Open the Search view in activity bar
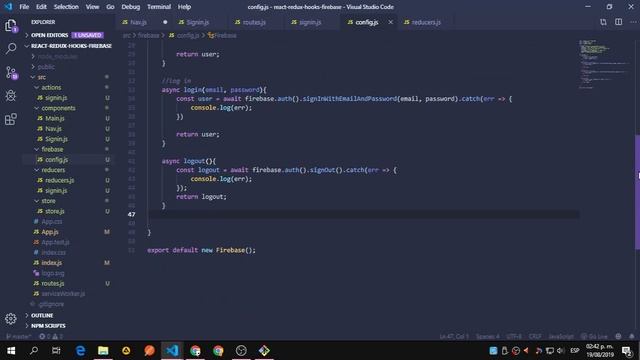 [x=11, y=49]
